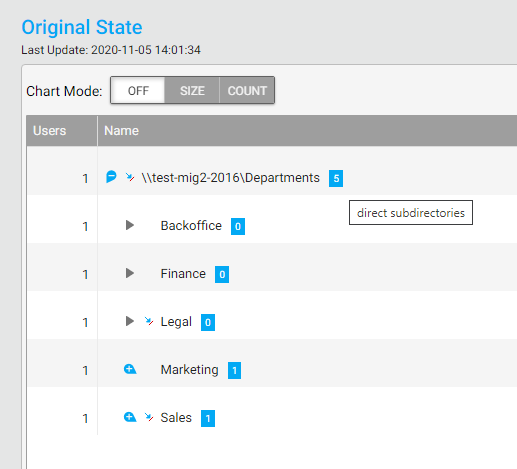Click the Original State heading
This screenshot has width=517, height=469.
[x=82, y=27]
